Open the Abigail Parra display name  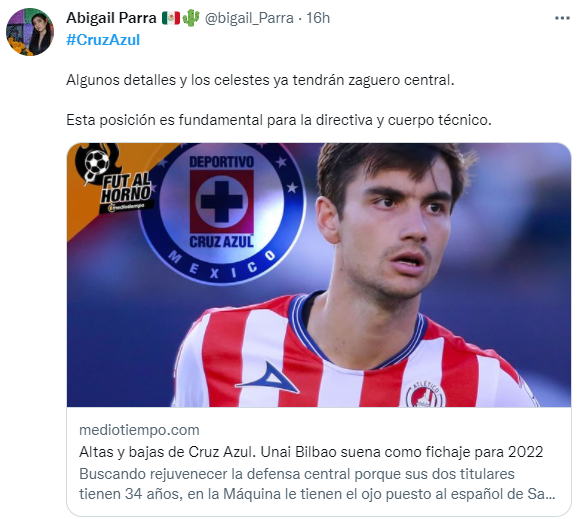pos(111,18)
